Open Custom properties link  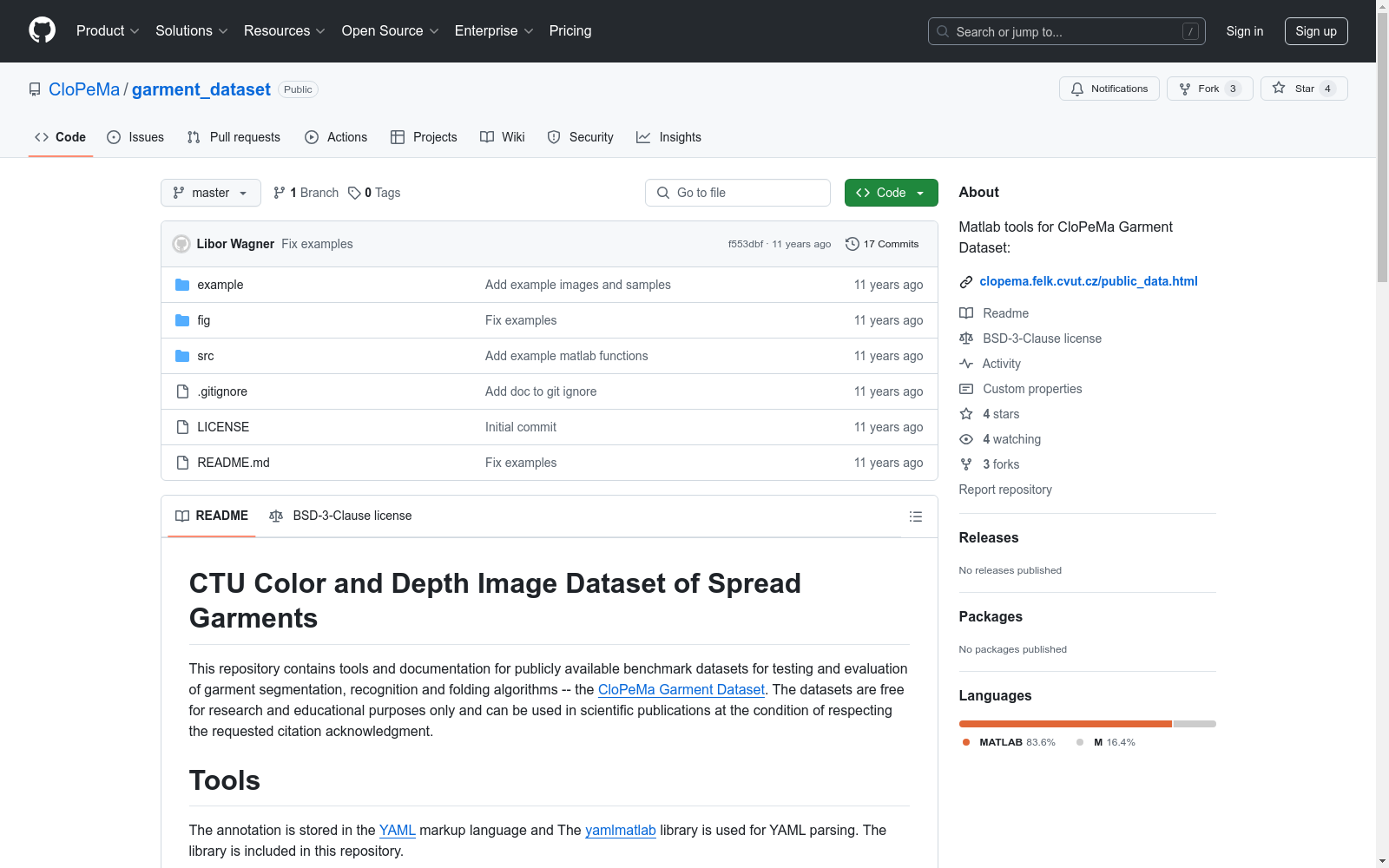(1021, 389)
